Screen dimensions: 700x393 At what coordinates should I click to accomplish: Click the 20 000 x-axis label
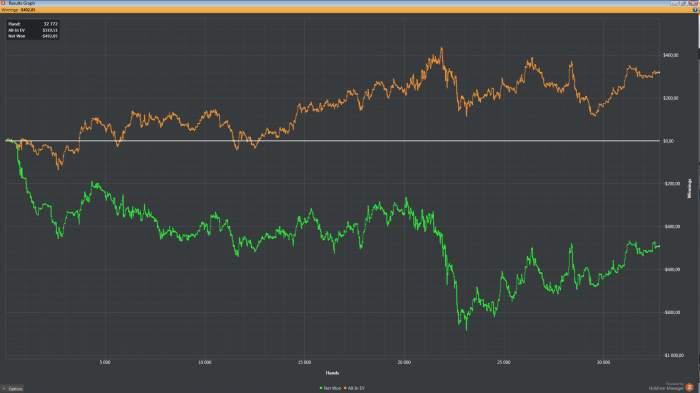404,362
